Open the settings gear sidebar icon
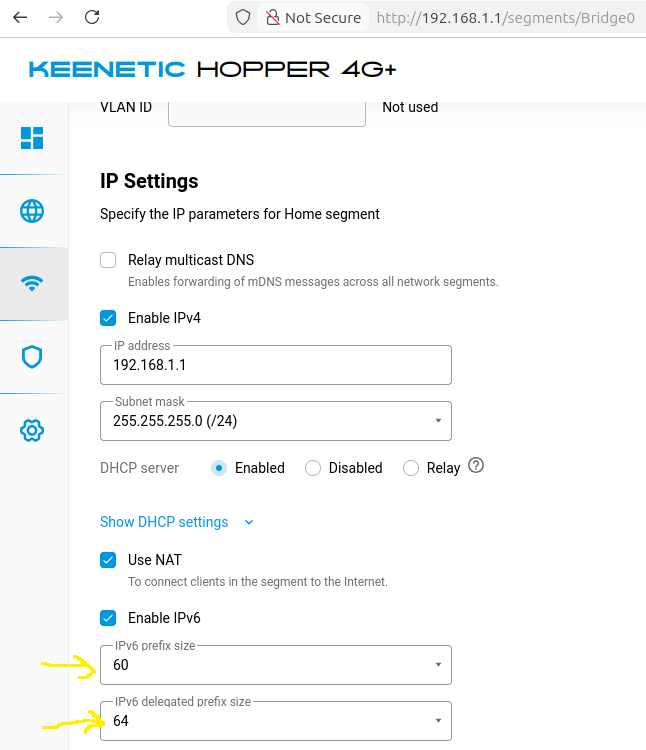The height and width of the screenshot is (750, 646). click(x=32, y=431)
